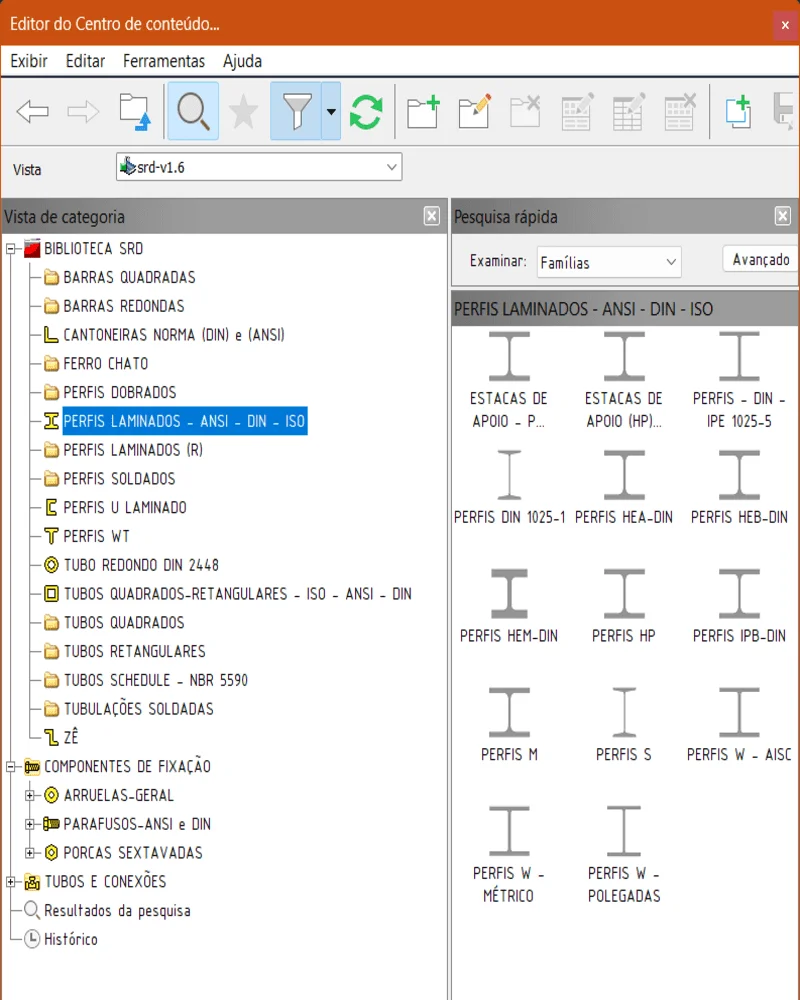800x1000 pixels.
Task: Toggle the magnifier search panel icon
Action: [x=192, y=111]
